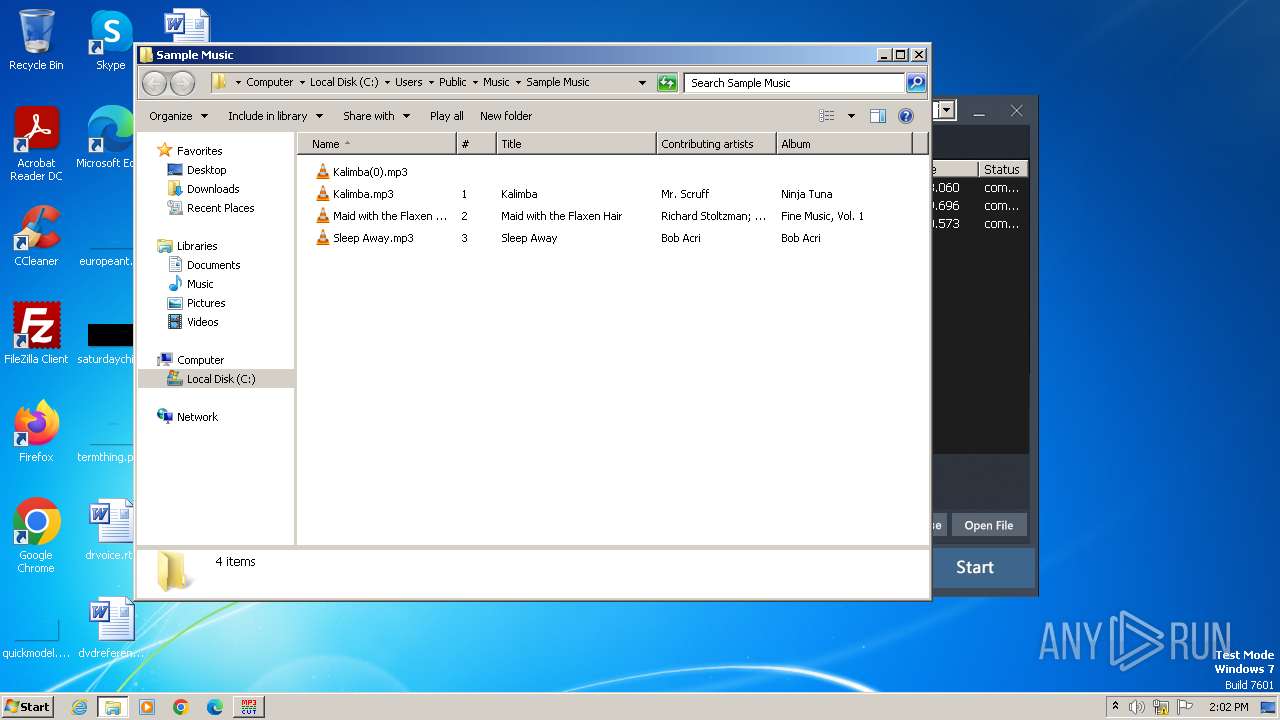Click Play all in the toolbar
The width and height of the screenshot is (1280, 720).
(x=446, y=116)
